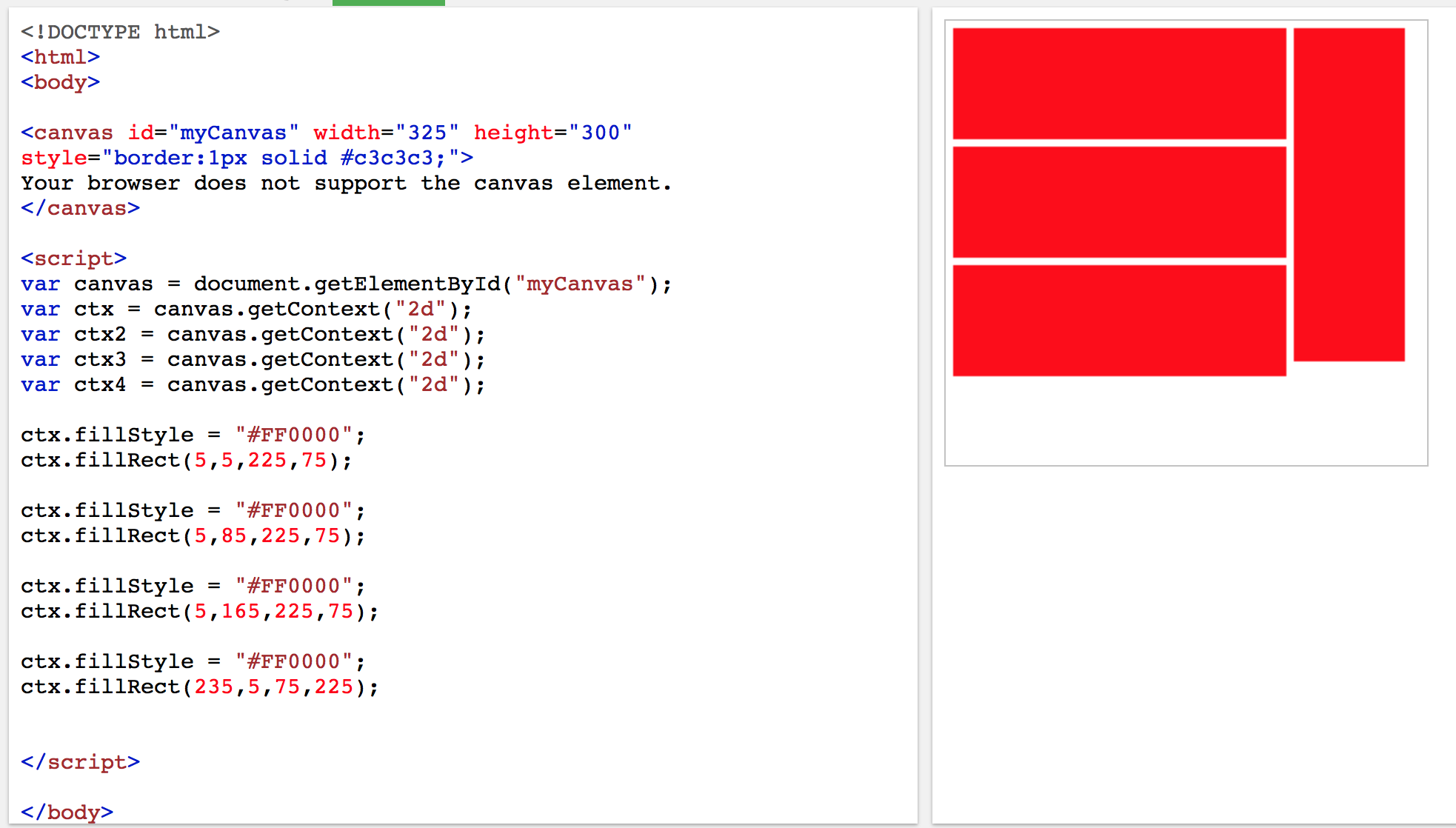Click the fillRect(235,5,75,225) statement

[x=200, y=687]
